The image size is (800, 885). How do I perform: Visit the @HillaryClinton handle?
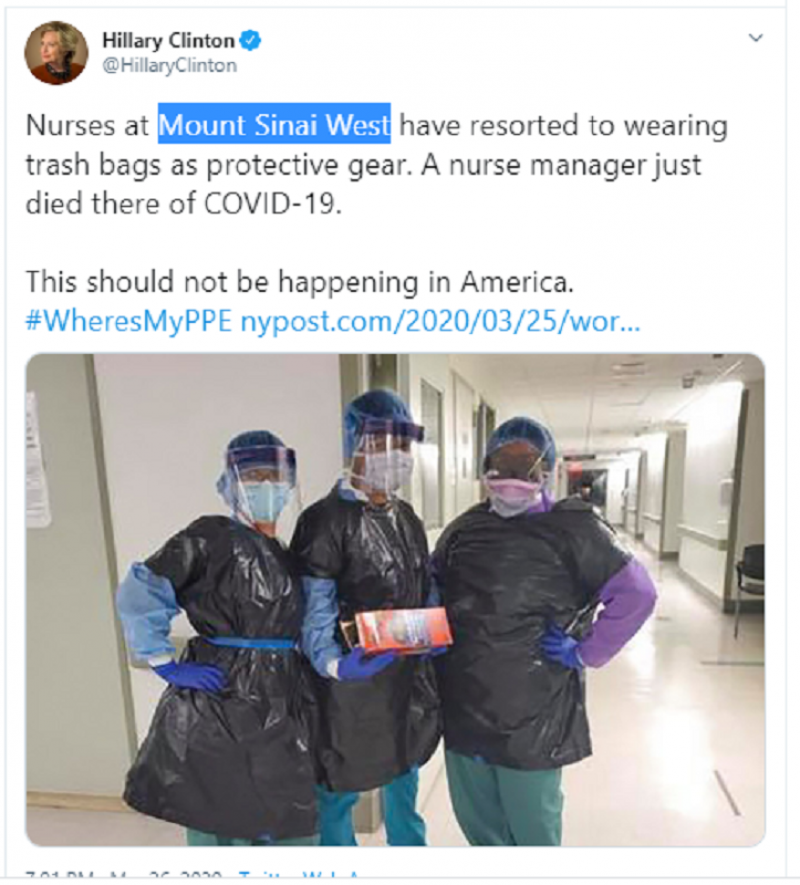point(169,66)
